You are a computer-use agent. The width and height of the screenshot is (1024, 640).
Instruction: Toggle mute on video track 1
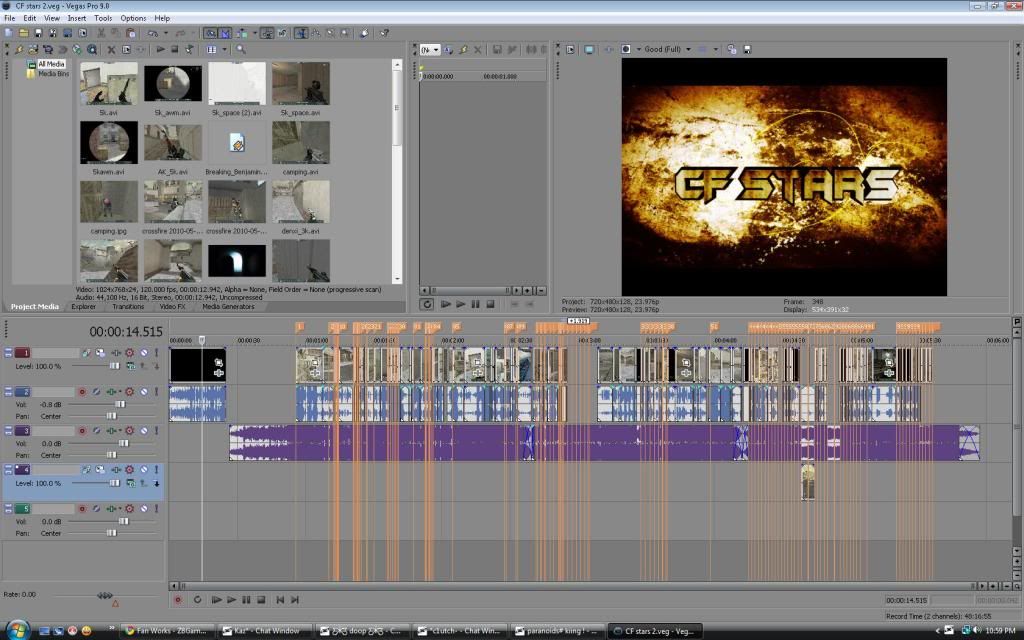[143, 353]
